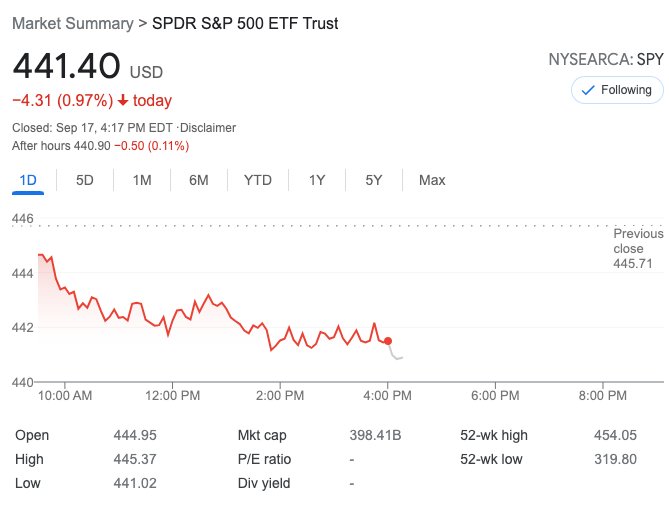Click the 441.40 current price value

pyautogui.click(x=66, y=68)
